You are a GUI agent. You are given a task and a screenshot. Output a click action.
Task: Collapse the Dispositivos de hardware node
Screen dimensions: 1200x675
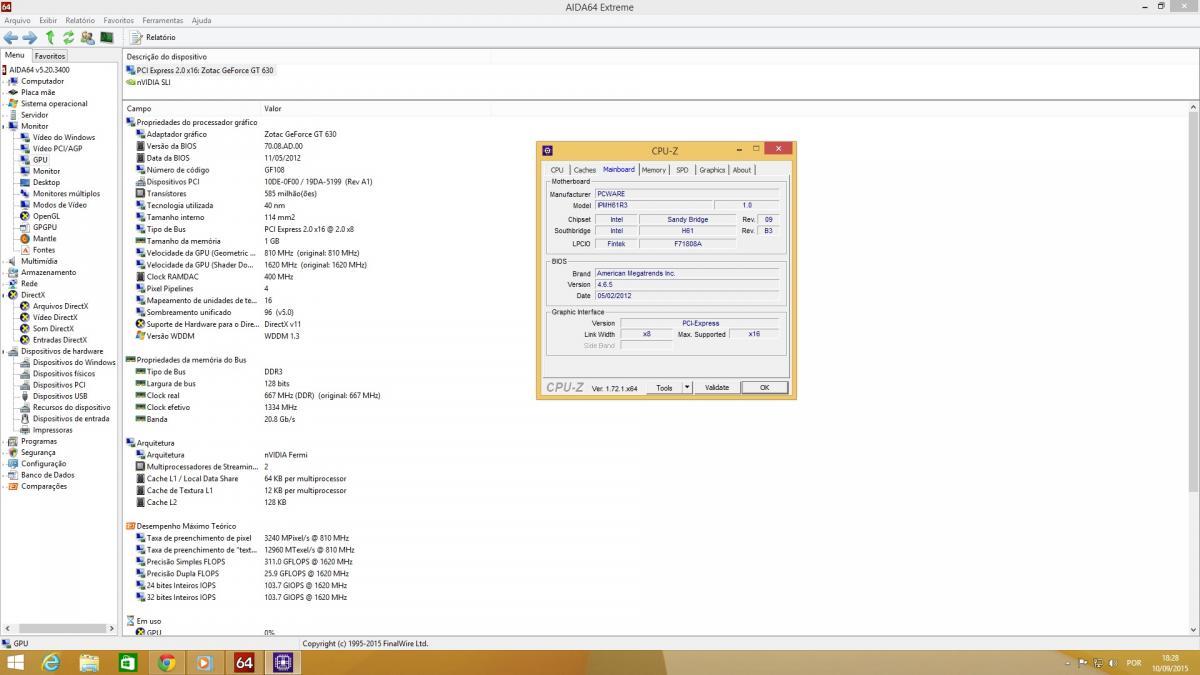pos(4,351)
